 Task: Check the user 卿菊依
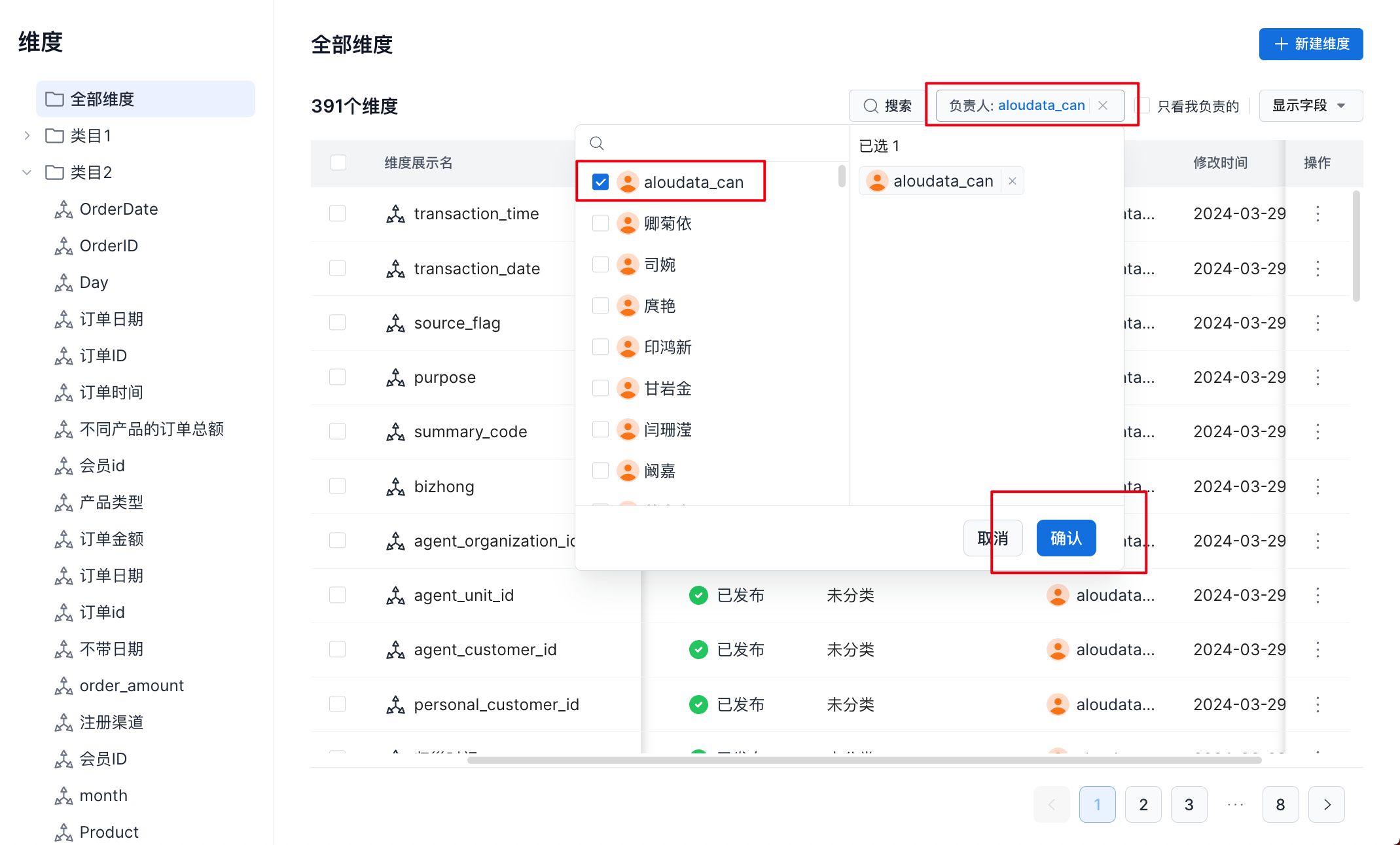click(x=600, y=223)
